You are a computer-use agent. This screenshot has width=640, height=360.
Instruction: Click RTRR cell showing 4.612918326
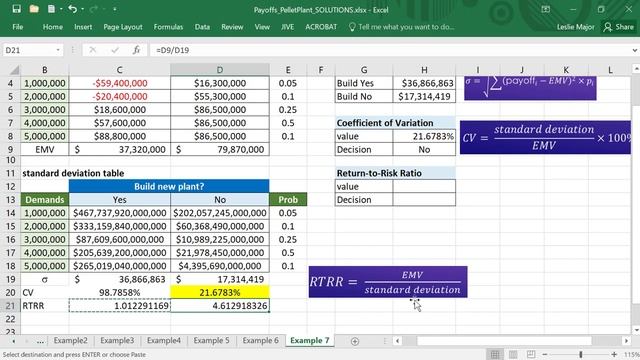pyautogui.click(x=220, y=306)
